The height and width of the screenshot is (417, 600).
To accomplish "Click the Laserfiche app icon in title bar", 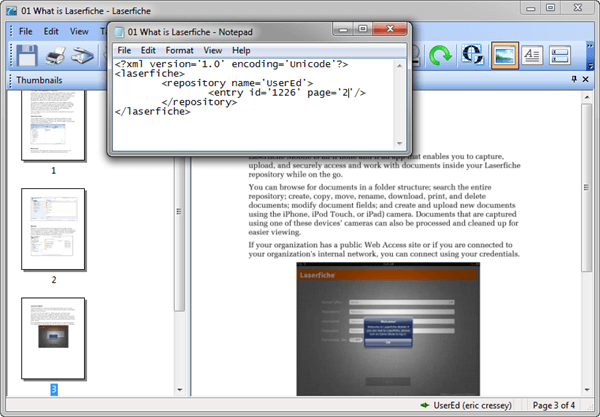I will click(11, 11).
